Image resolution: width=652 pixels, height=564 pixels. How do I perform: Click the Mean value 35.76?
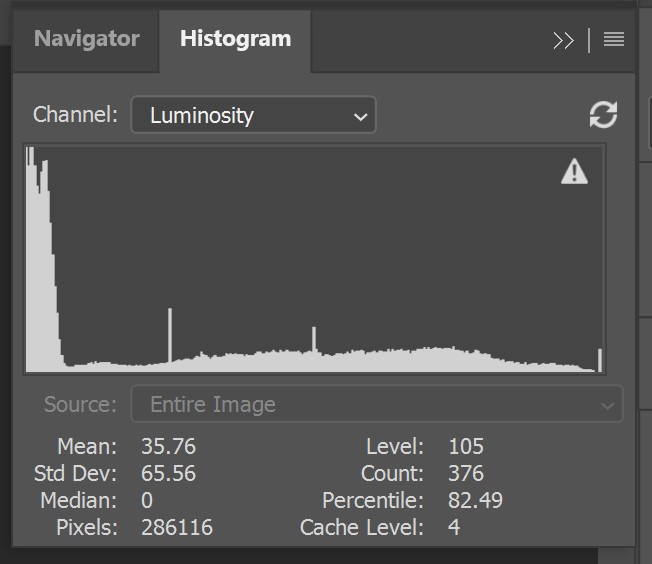pyautogui.click(x=168, y=446)
